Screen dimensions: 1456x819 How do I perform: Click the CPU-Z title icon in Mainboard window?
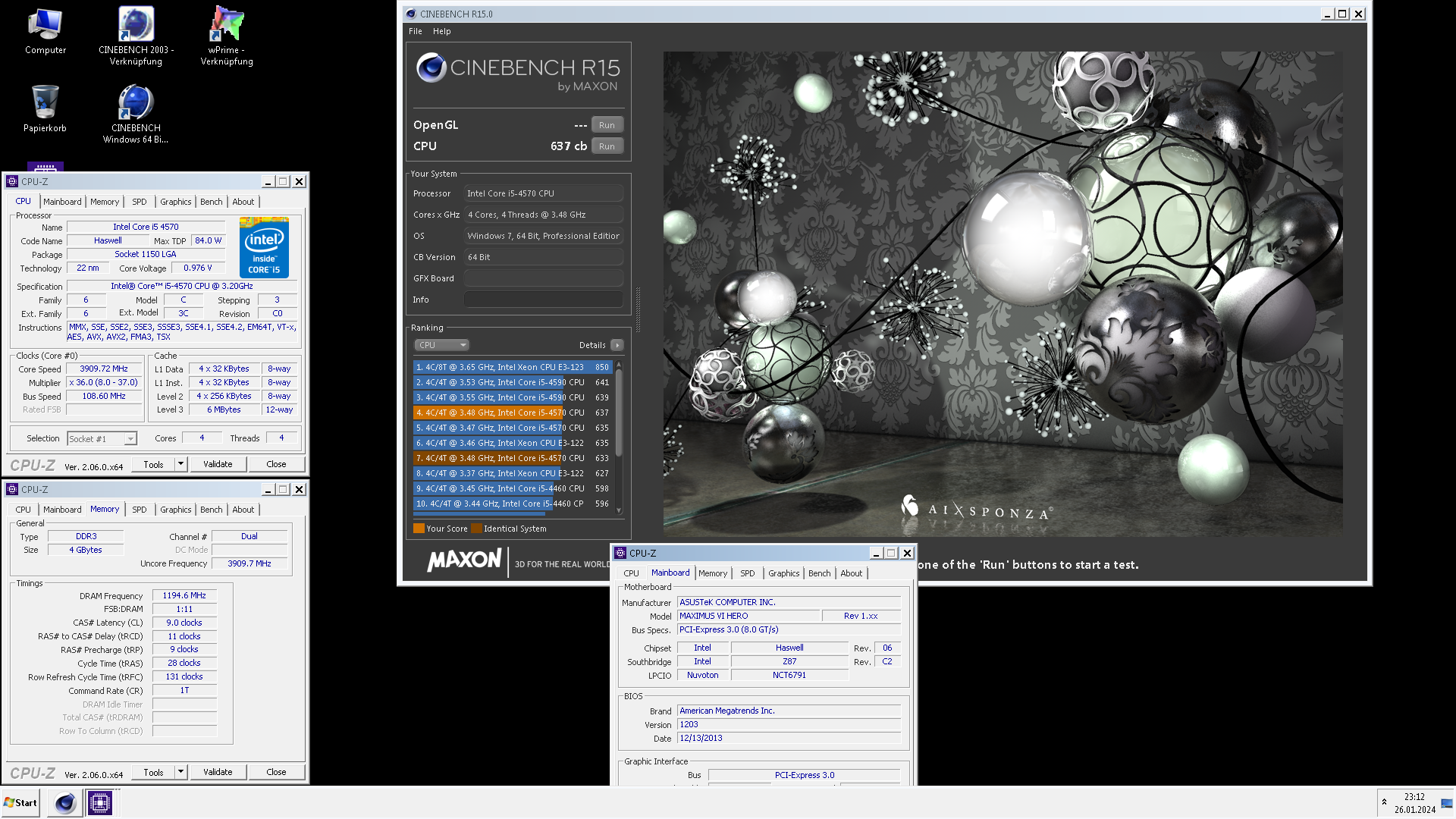[x=620, y=553]
